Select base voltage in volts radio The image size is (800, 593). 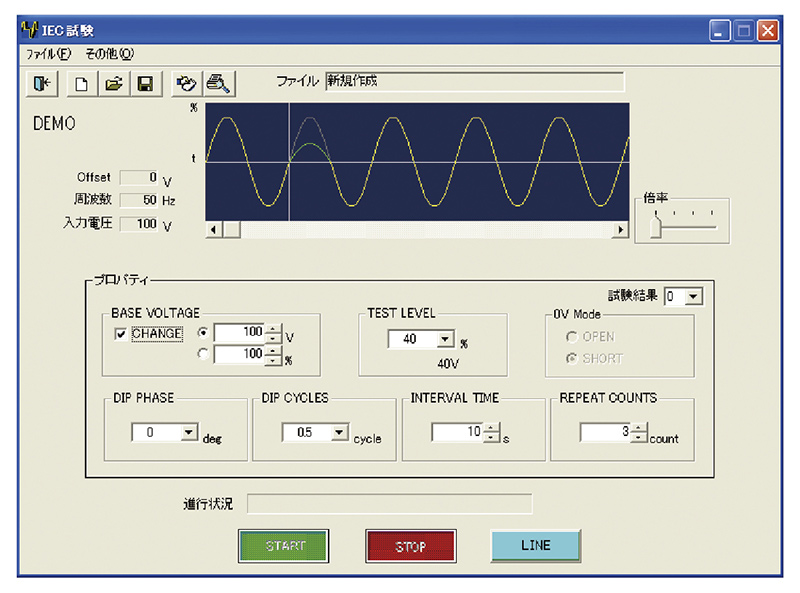coord(203,333)
